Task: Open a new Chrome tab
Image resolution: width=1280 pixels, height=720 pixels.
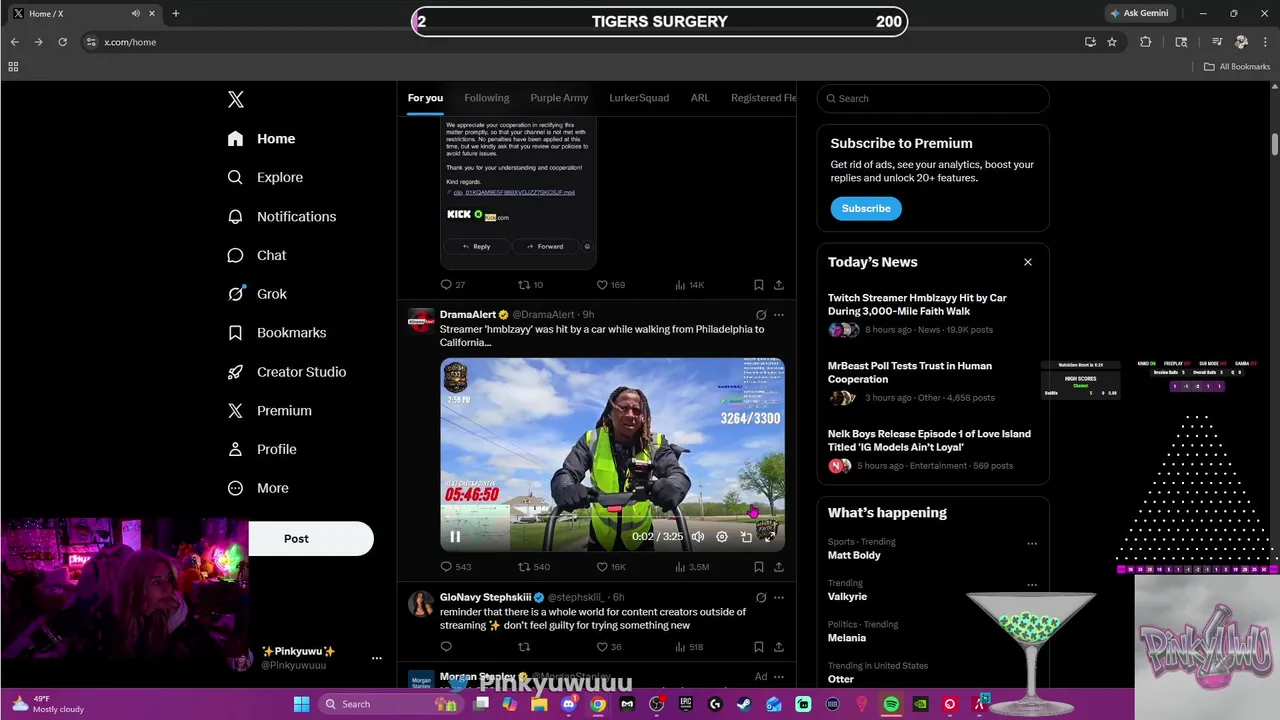Action: 175,13
